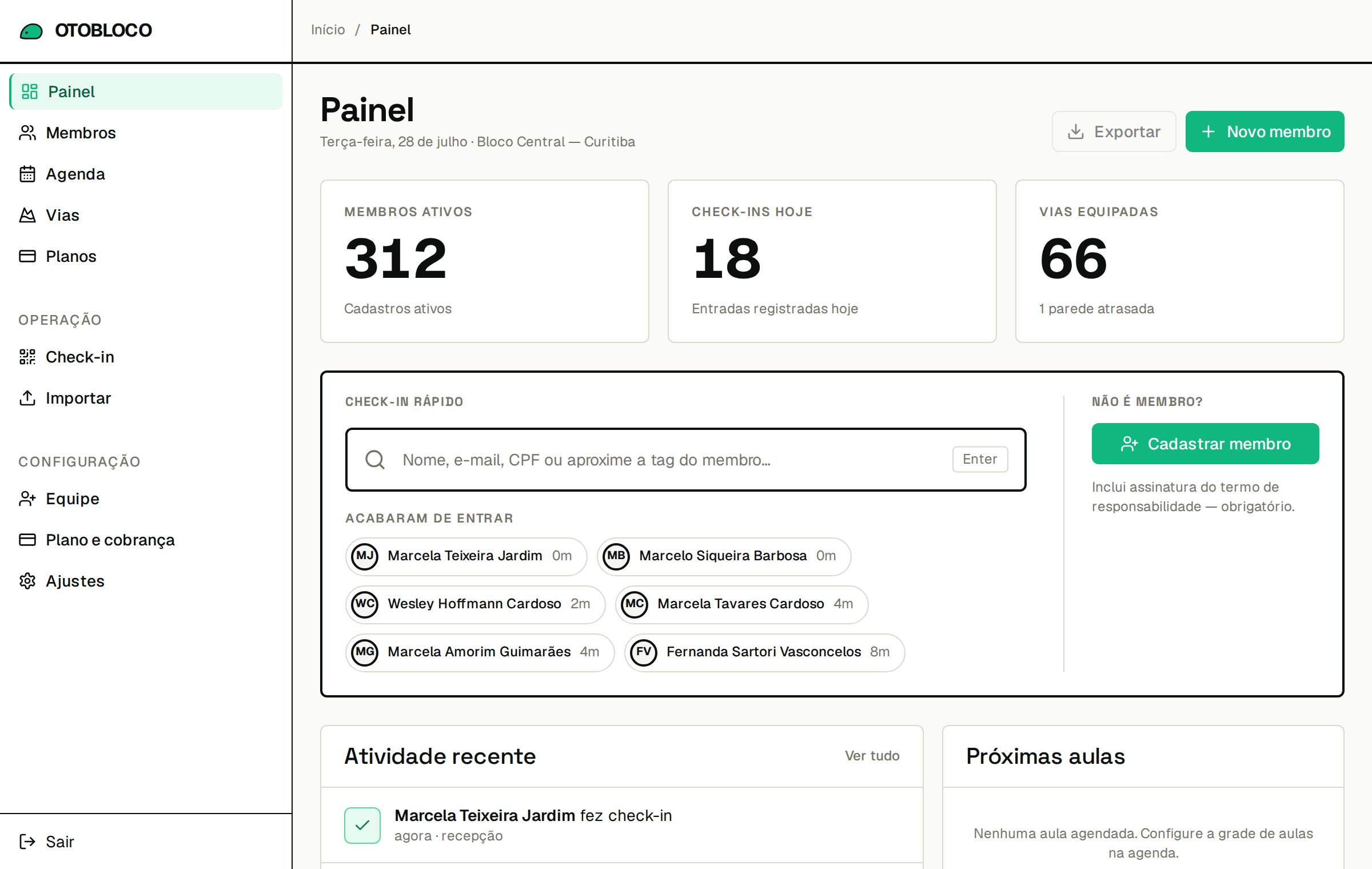Click the Início breadcrumb link

(x=328, y=30)
